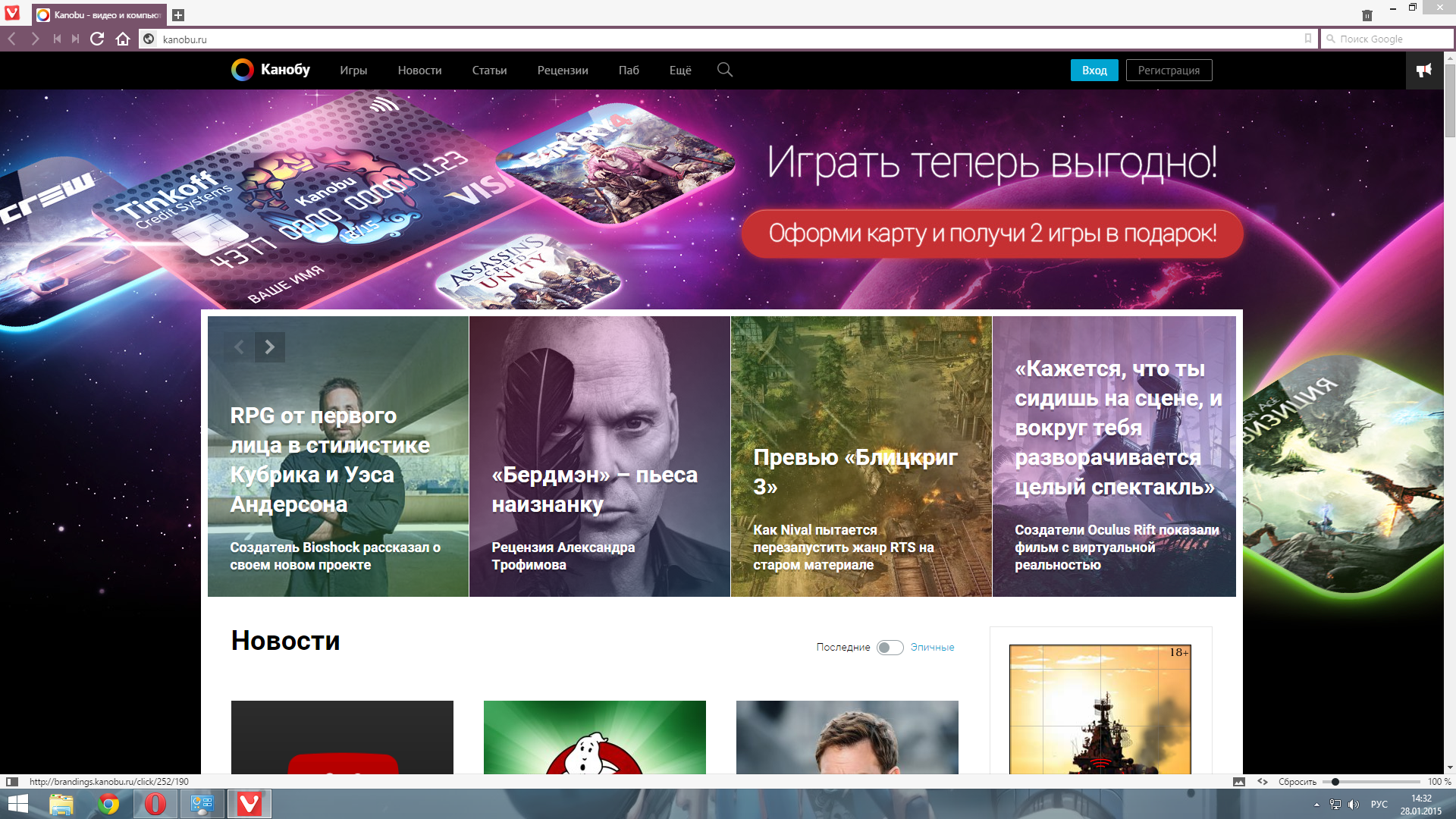This screenshot has height=819, width=1456.
Task: Switch to Vivaldi taskbar button
Action: point(249,804)
